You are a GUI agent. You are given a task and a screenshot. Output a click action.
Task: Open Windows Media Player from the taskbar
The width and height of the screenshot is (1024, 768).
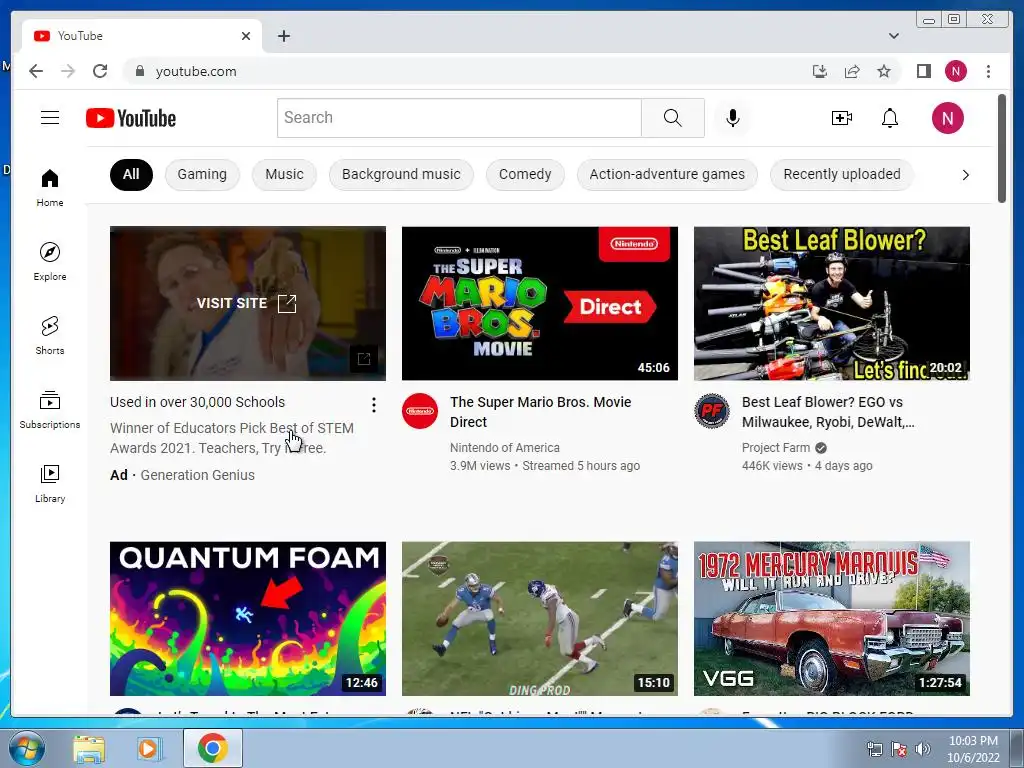point(149,748)
